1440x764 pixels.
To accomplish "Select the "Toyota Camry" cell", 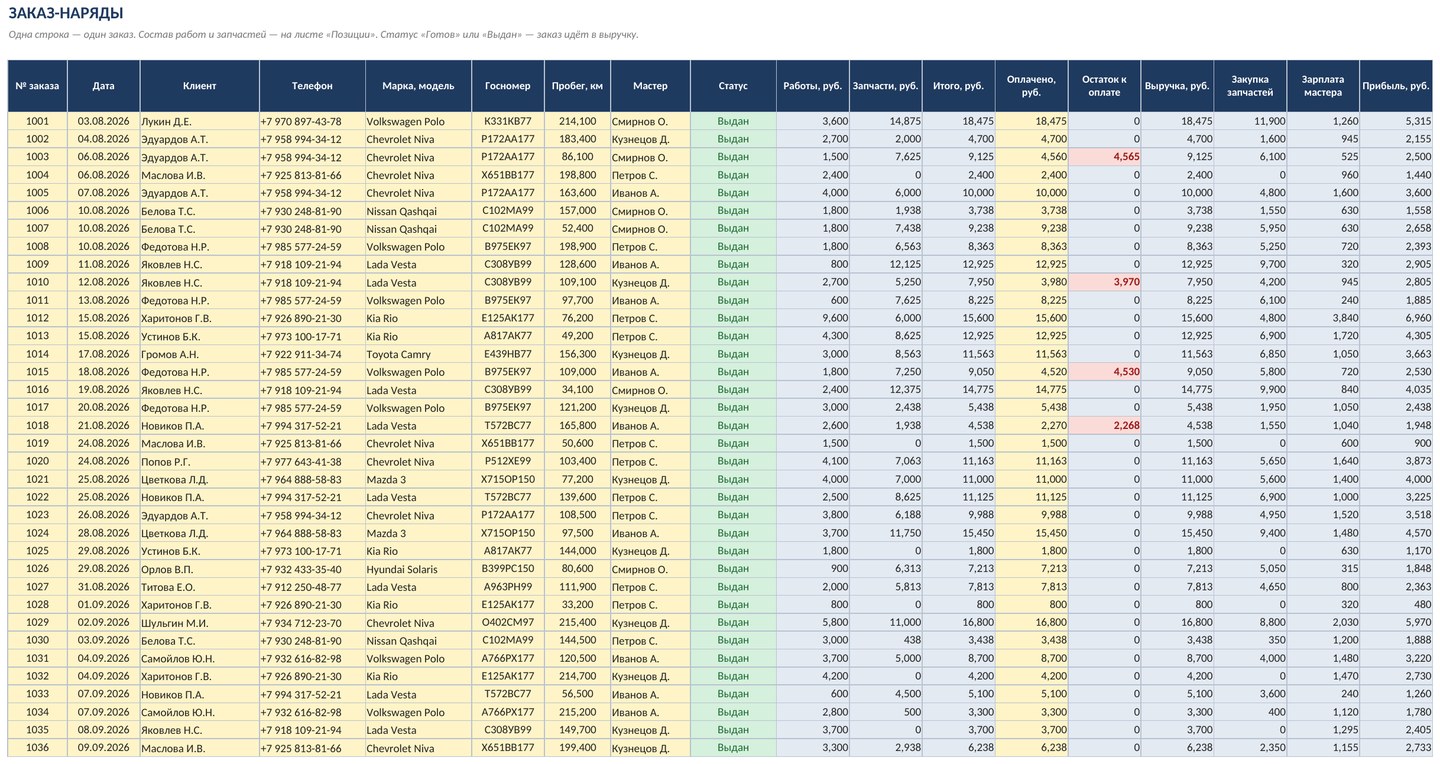I will [x=418, y=354].
